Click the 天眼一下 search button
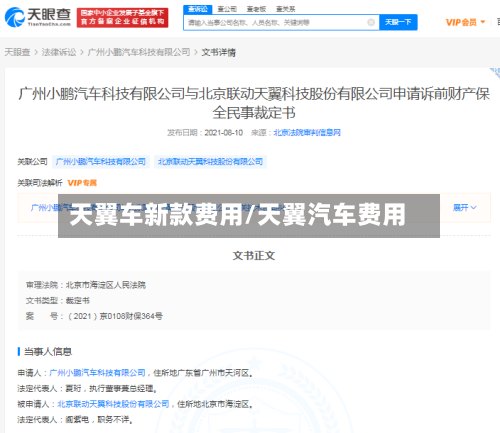 [x=398, y=22]
